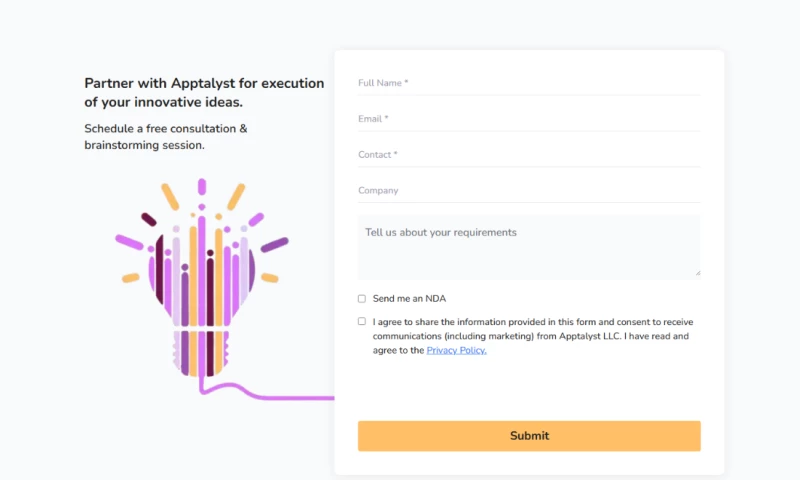Enable the Send me an NDA checkbox

[x=362, y=298]
